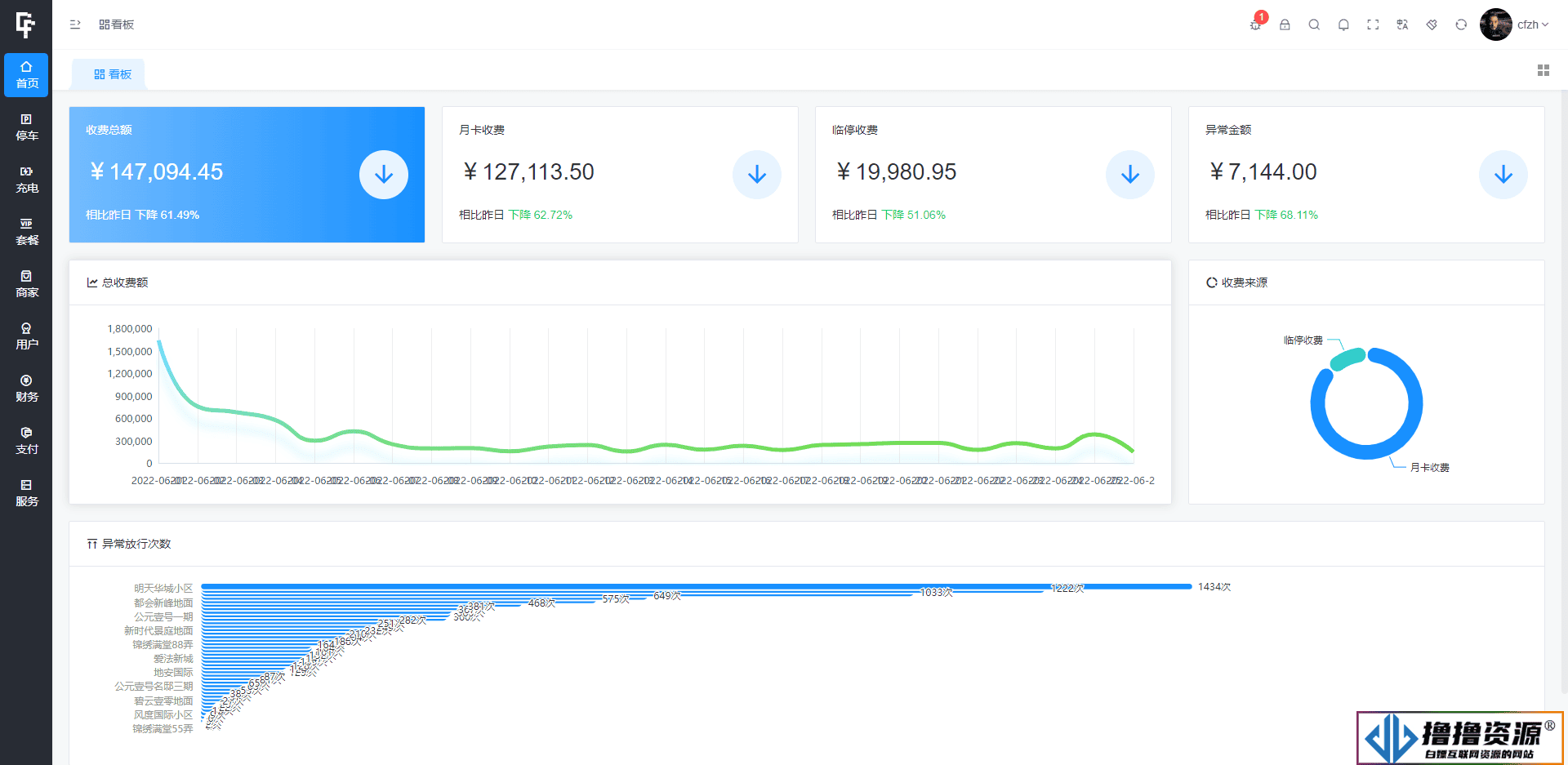1568x765 pixels.
Task: Click the 月卡收费 donut chart label
Action: [x=1430, y=468]
